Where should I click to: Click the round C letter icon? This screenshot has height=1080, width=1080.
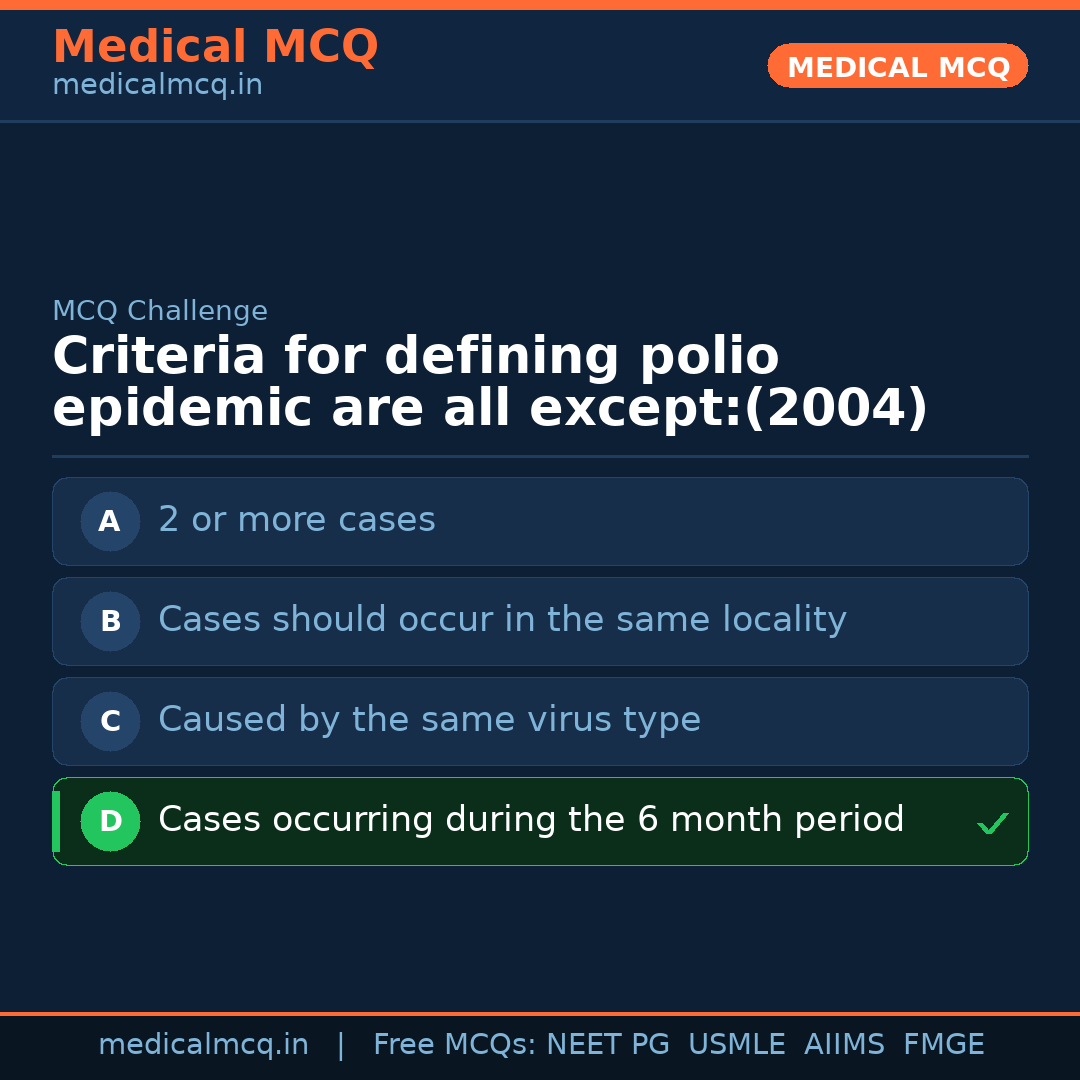(x=110, y=721)
